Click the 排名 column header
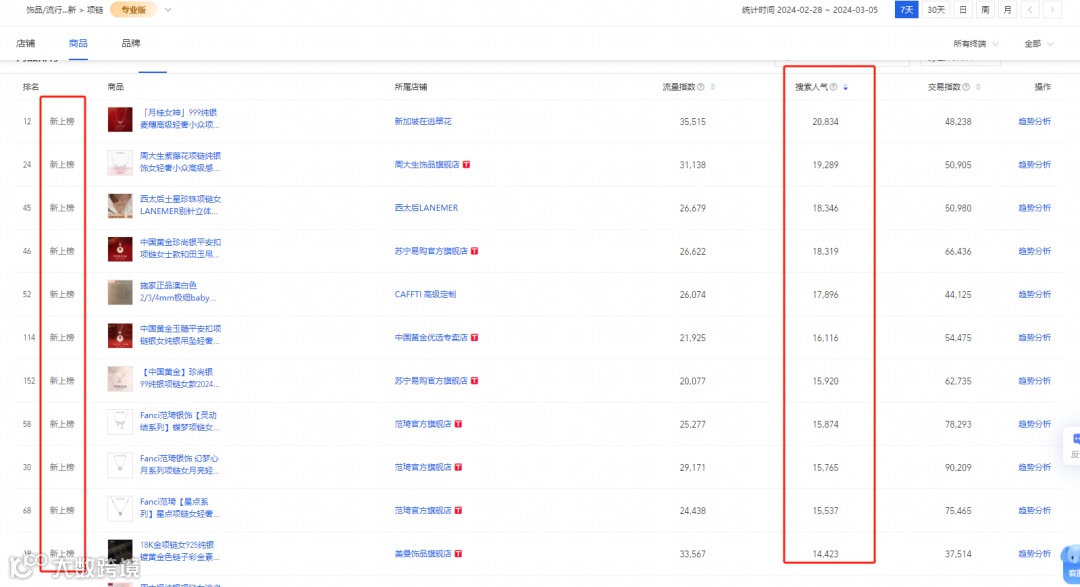 coord(31,87)
